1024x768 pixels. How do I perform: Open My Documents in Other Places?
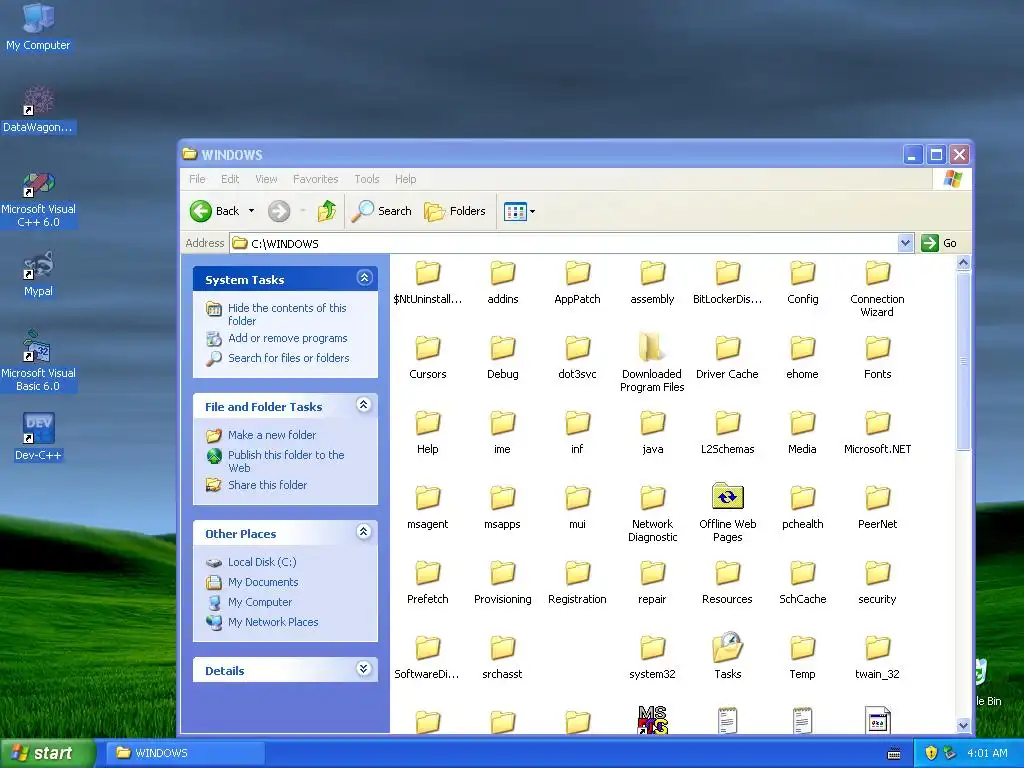coord(263,583)
